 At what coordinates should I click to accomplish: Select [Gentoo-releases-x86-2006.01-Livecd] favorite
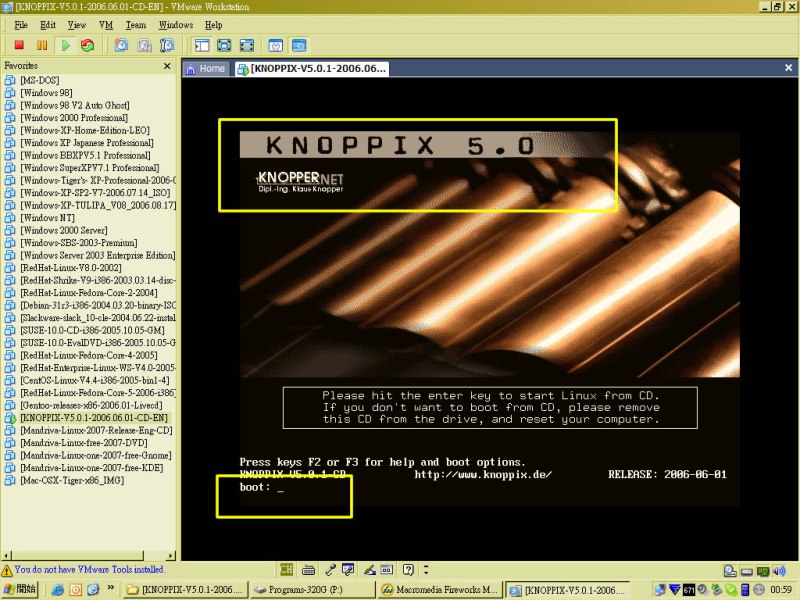tap(91, 405)
